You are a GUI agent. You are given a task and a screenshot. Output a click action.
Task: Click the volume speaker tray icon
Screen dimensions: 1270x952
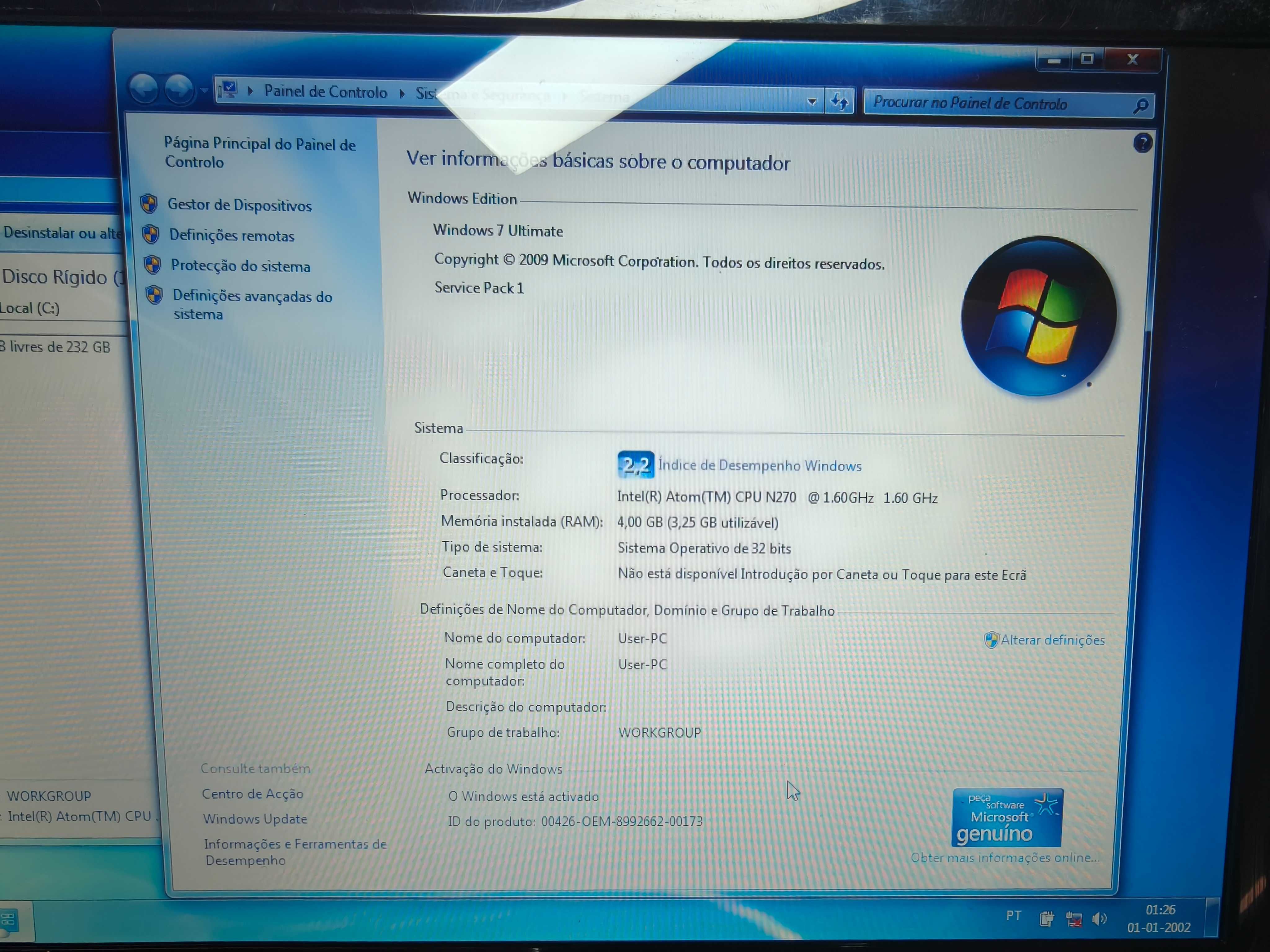click(1099, 919)
